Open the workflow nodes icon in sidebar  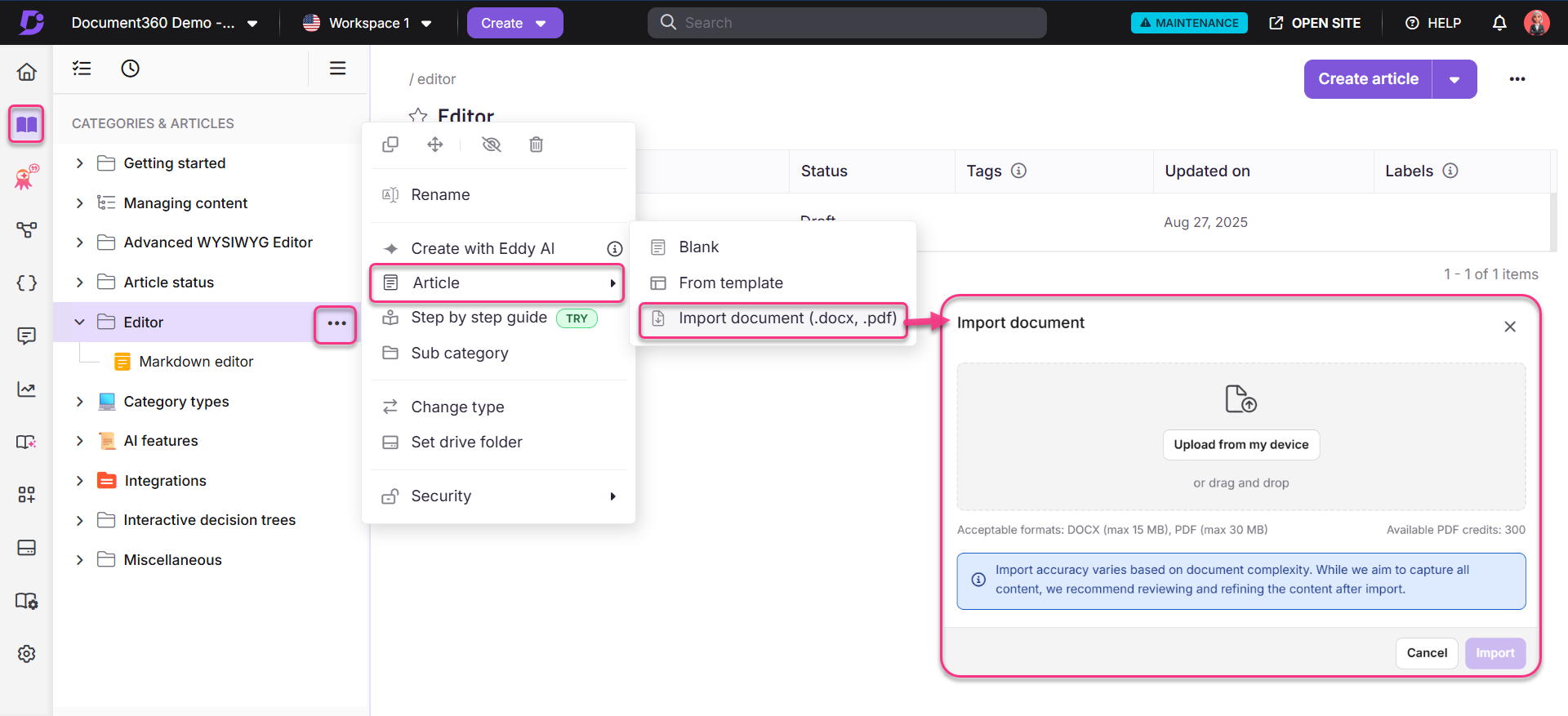26,230
